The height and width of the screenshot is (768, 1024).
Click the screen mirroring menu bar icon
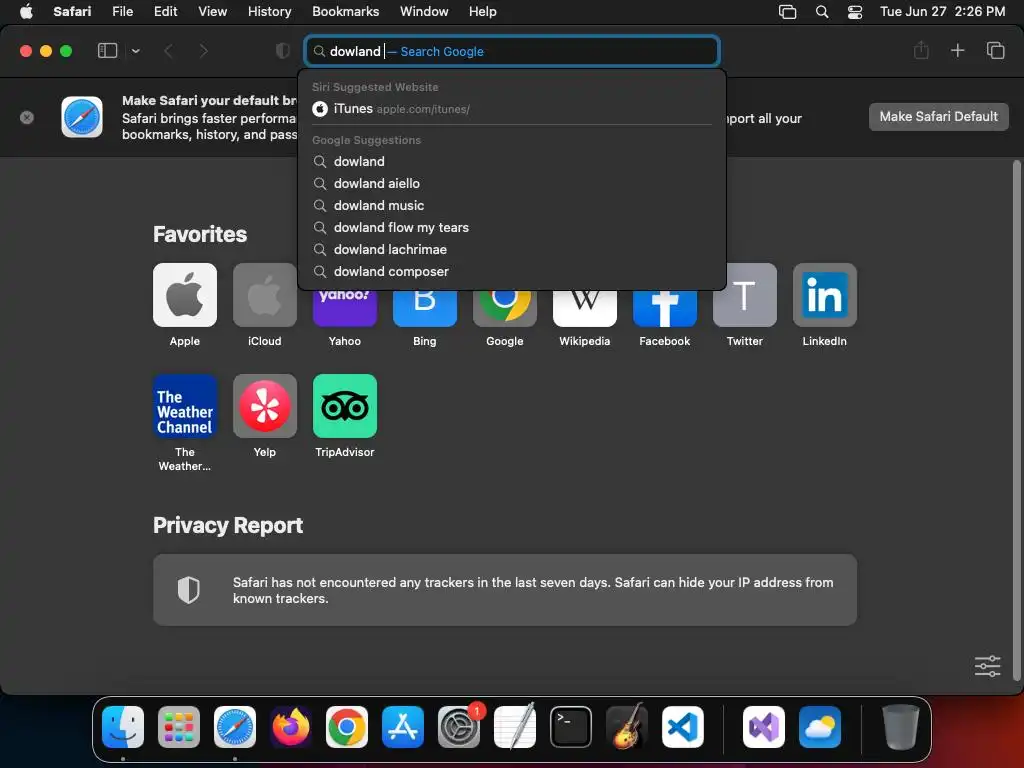(x=788, y=12)
